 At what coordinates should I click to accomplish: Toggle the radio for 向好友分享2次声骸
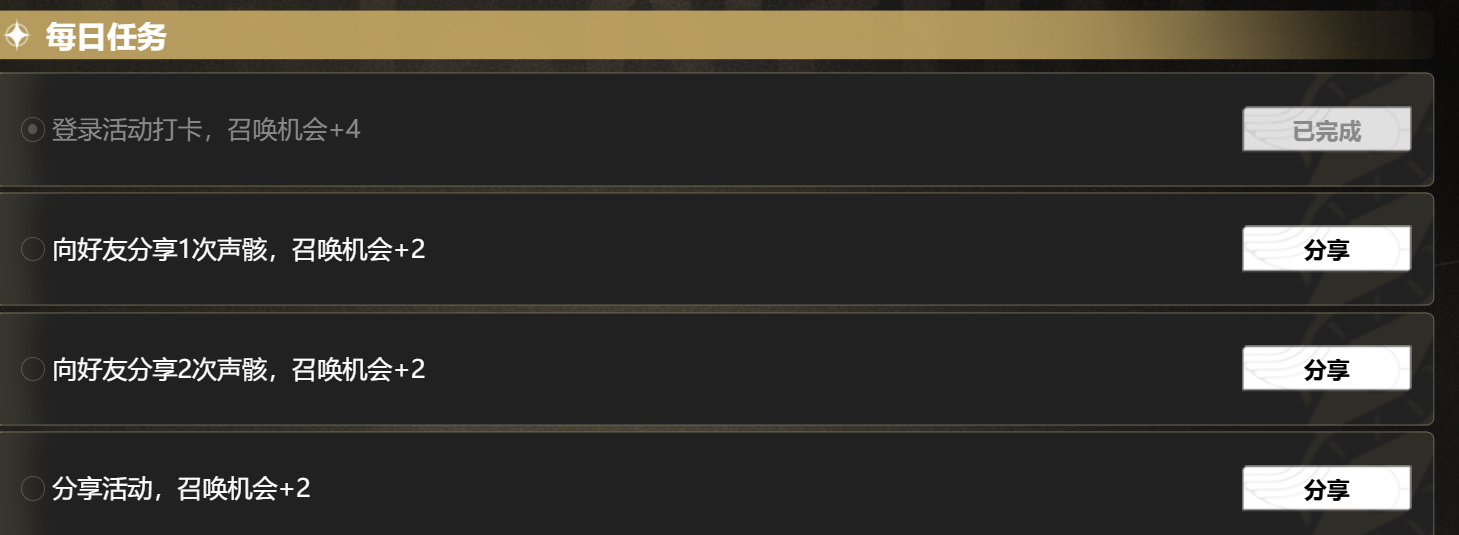(x=33, y=370)
